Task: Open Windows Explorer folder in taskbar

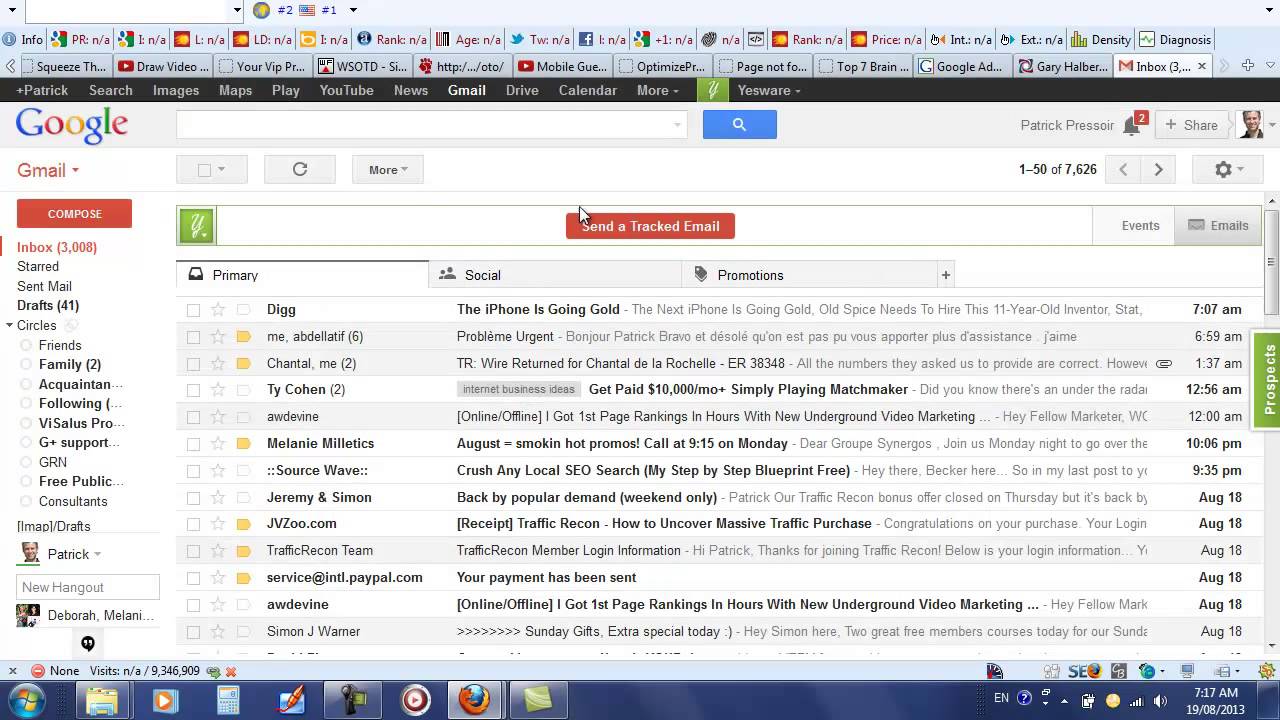Action: (x=102, y=700)
